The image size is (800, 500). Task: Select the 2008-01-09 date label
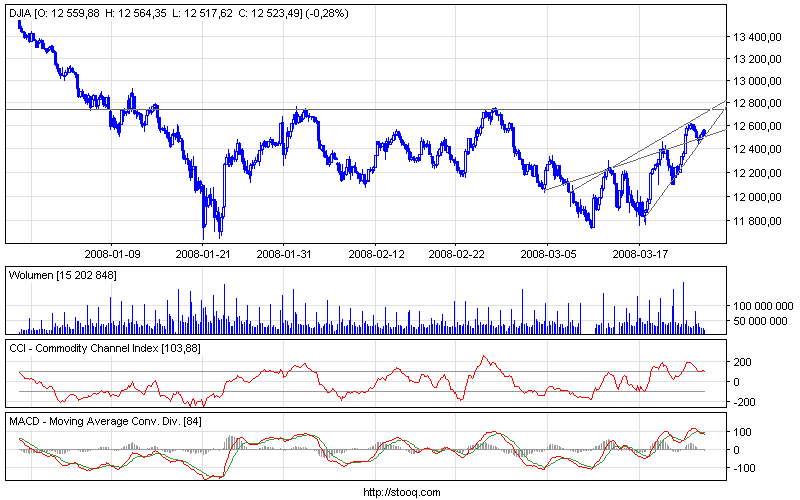pyautogui.click(x=112, y=254)
